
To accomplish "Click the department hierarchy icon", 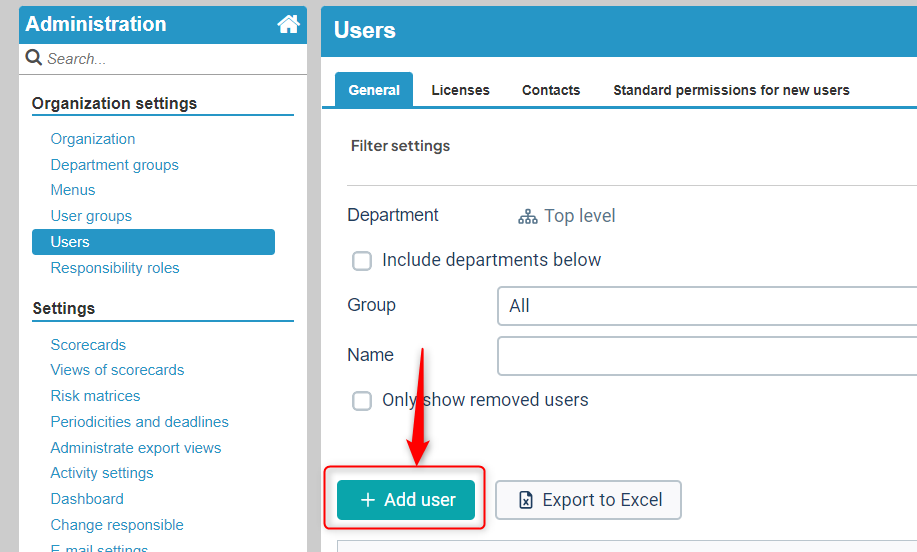I will click(528, 216).
